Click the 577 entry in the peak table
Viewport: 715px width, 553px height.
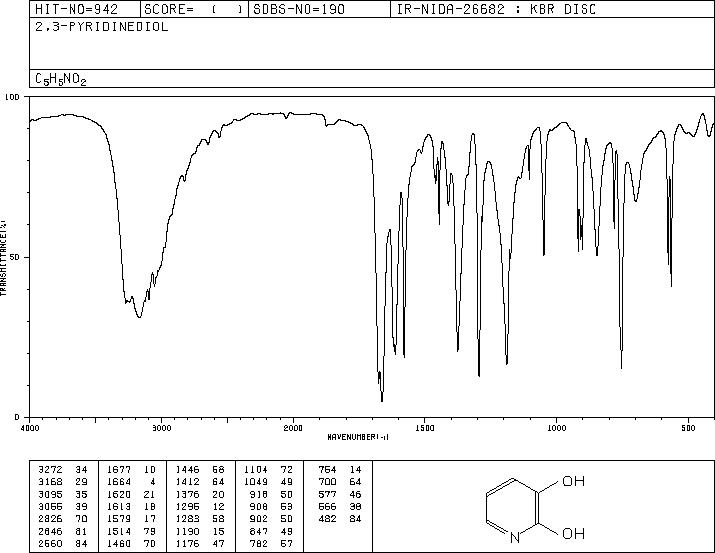[327, 494]
